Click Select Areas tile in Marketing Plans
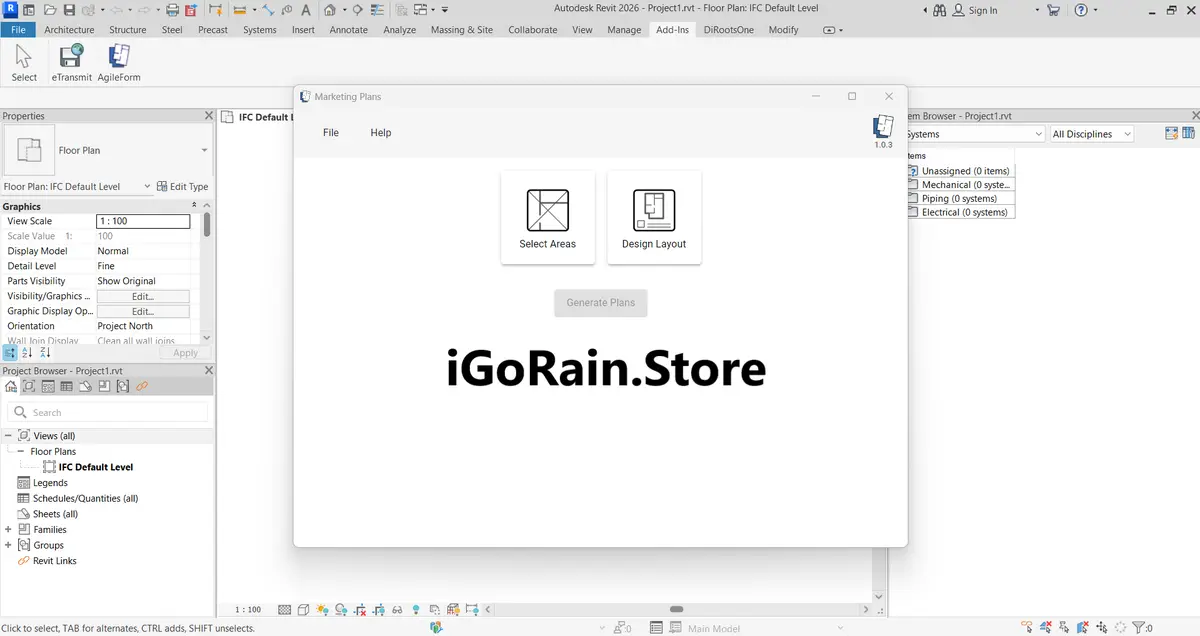Screen dimensions: 1200x636 [548, 217]
